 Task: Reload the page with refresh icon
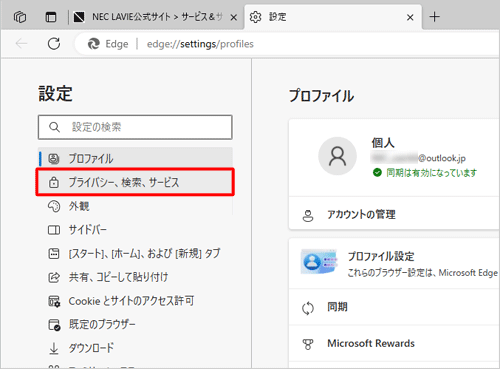click(54, 44)
